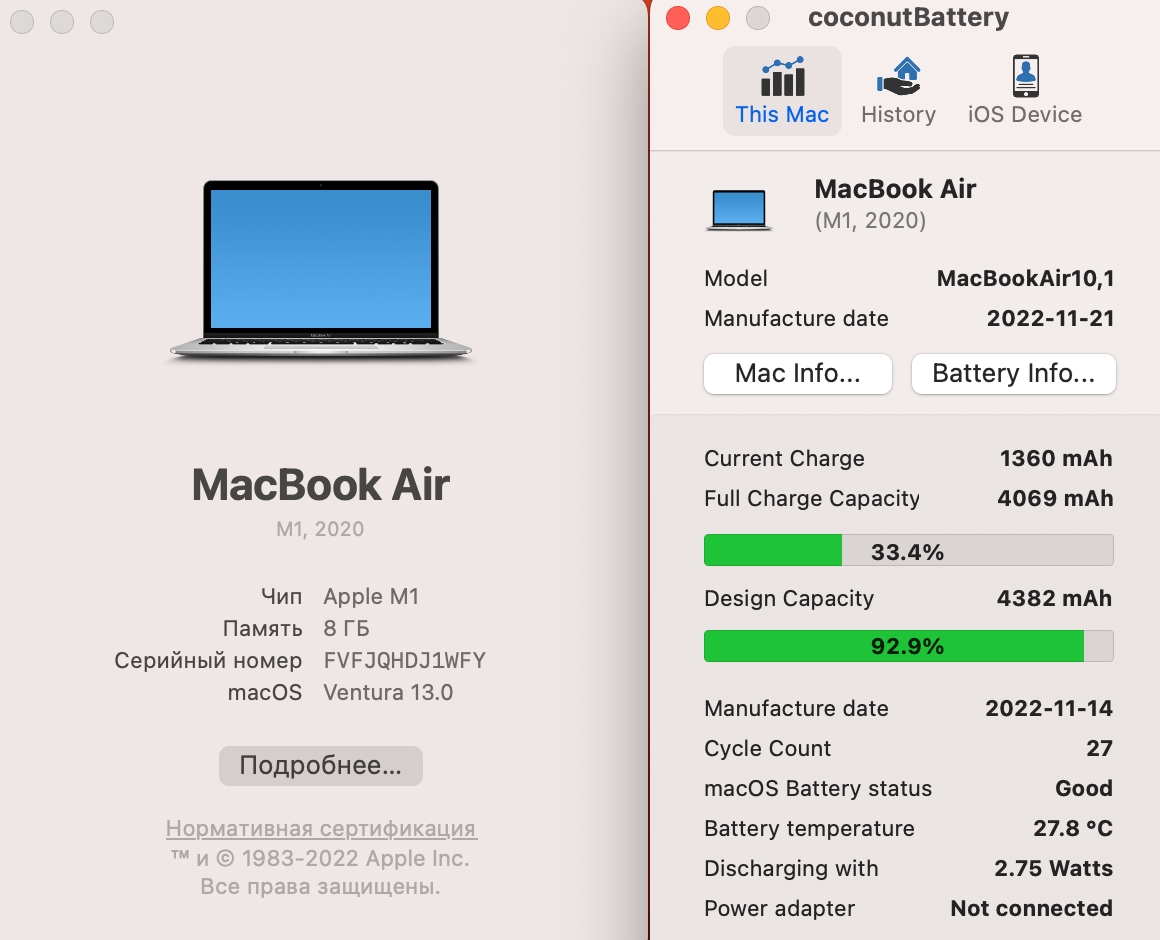1160x940 pixels.
Task: Click the coconutBattery window title
Action: (x=908, y=17)
